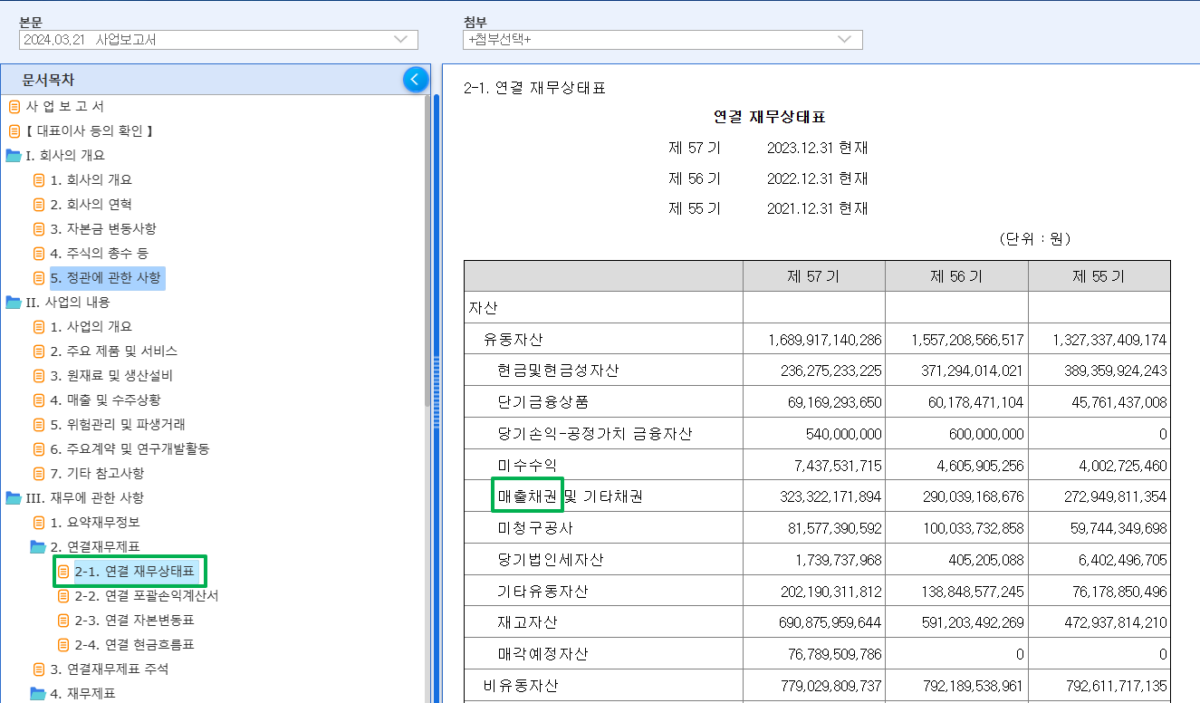Click the 재고자산 row label

click(x=527, y=623)
